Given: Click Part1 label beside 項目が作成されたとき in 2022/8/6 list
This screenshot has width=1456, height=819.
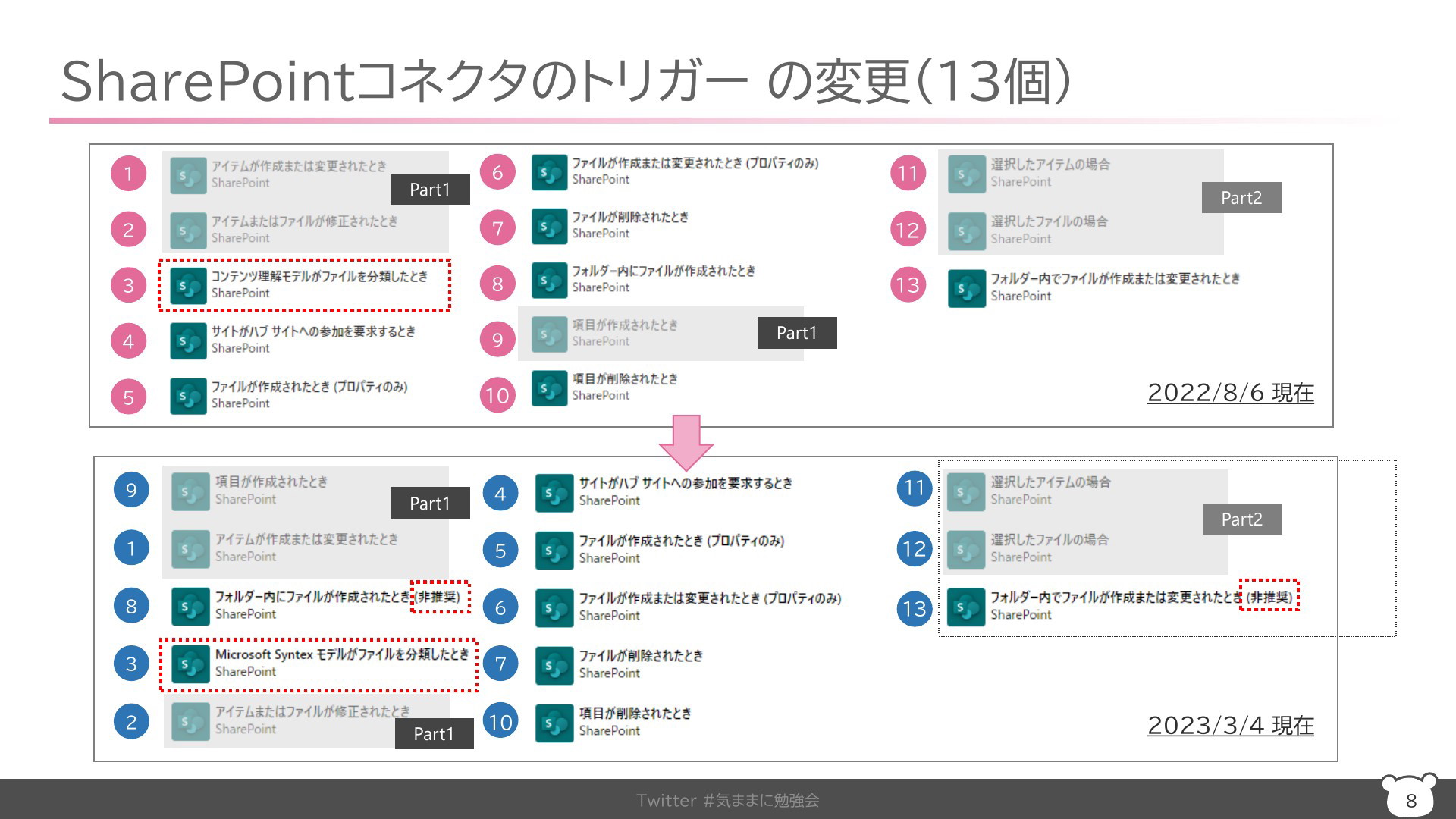Looking at the screenshot, I should [x=797, y=333].
